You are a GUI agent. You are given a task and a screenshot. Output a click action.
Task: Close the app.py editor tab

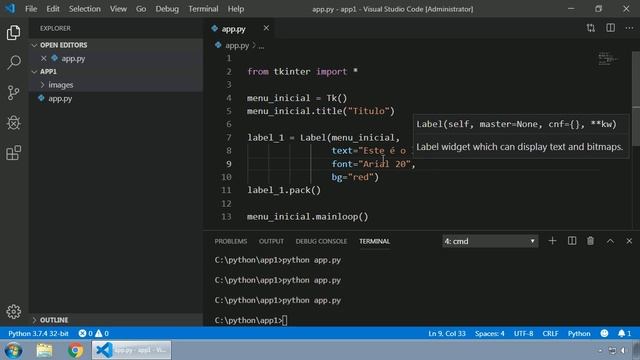266,28
